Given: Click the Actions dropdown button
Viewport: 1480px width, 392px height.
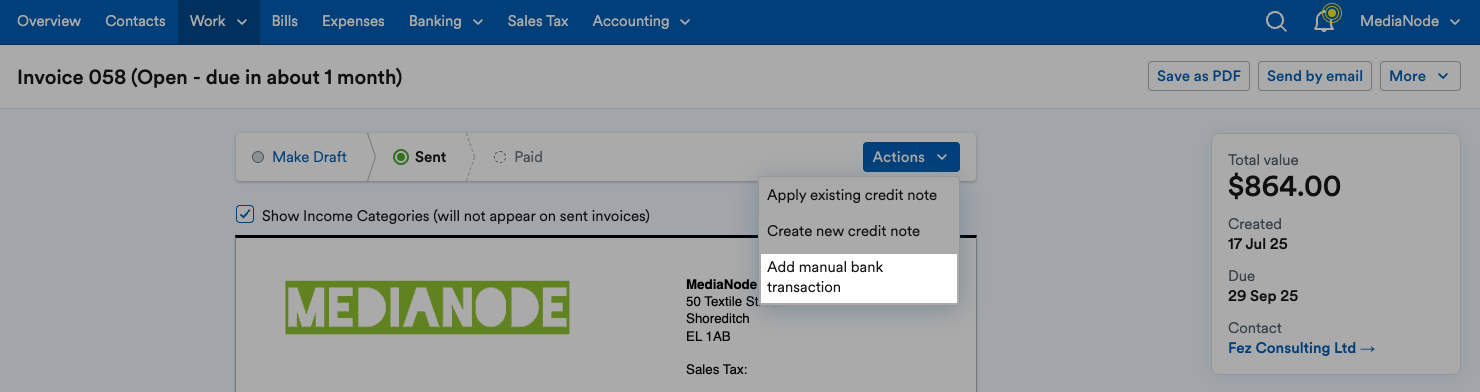Looking at the screenshot, I should pos(911,157).
